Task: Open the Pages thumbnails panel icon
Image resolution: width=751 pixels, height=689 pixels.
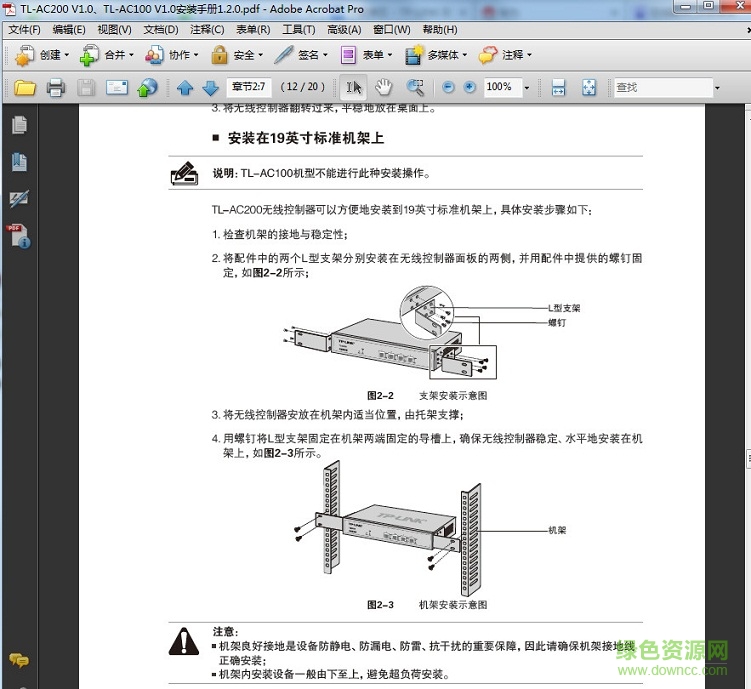Action: [19, 125]
